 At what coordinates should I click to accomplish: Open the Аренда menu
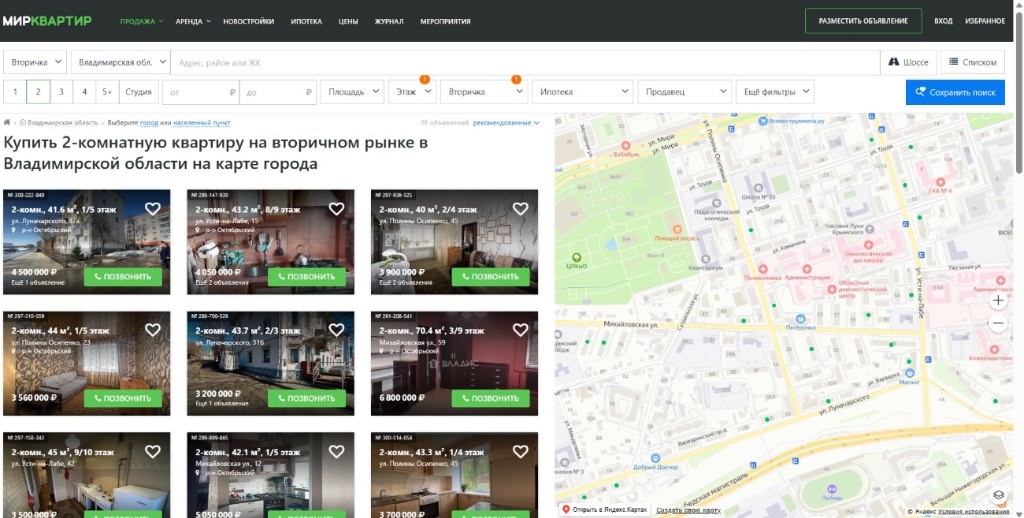193,21
